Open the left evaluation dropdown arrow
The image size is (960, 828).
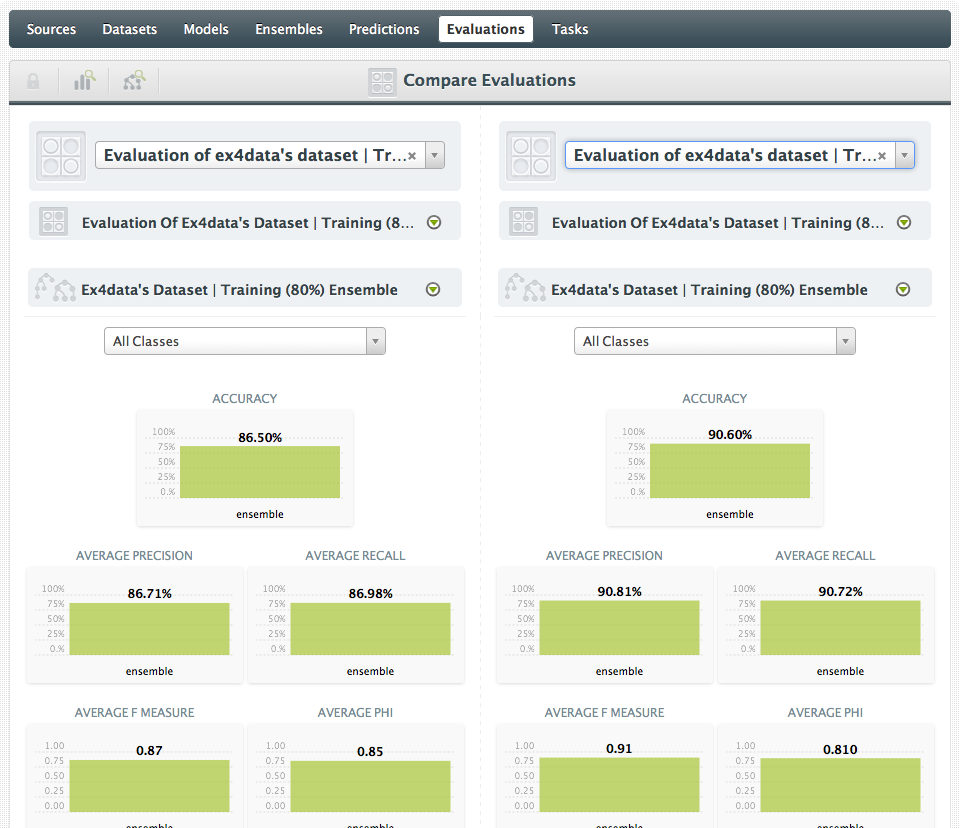point(434,156)
